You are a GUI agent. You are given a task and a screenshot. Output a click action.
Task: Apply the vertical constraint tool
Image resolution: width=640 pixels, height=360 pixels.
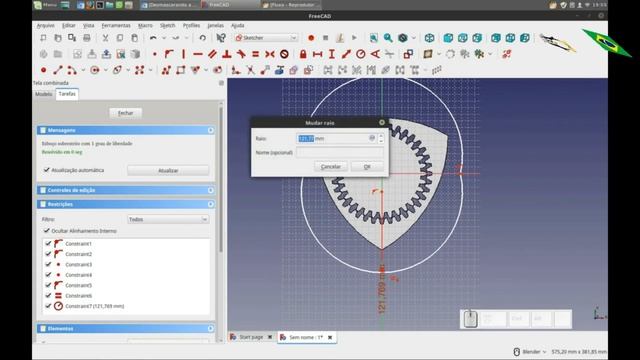point(183,54)
